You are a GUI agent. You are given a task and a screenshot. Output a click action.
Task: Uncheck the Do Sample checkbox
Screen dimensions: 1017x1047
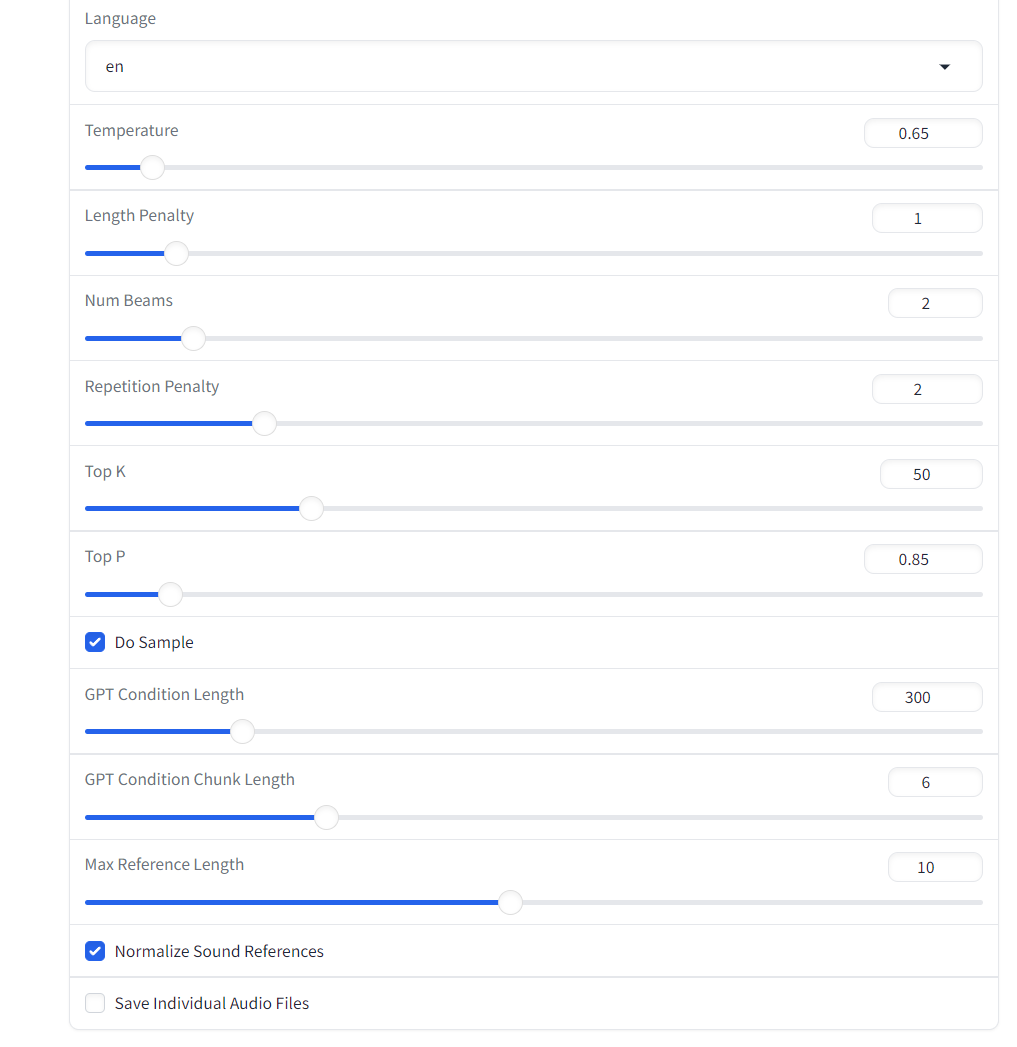coord(95,642)
